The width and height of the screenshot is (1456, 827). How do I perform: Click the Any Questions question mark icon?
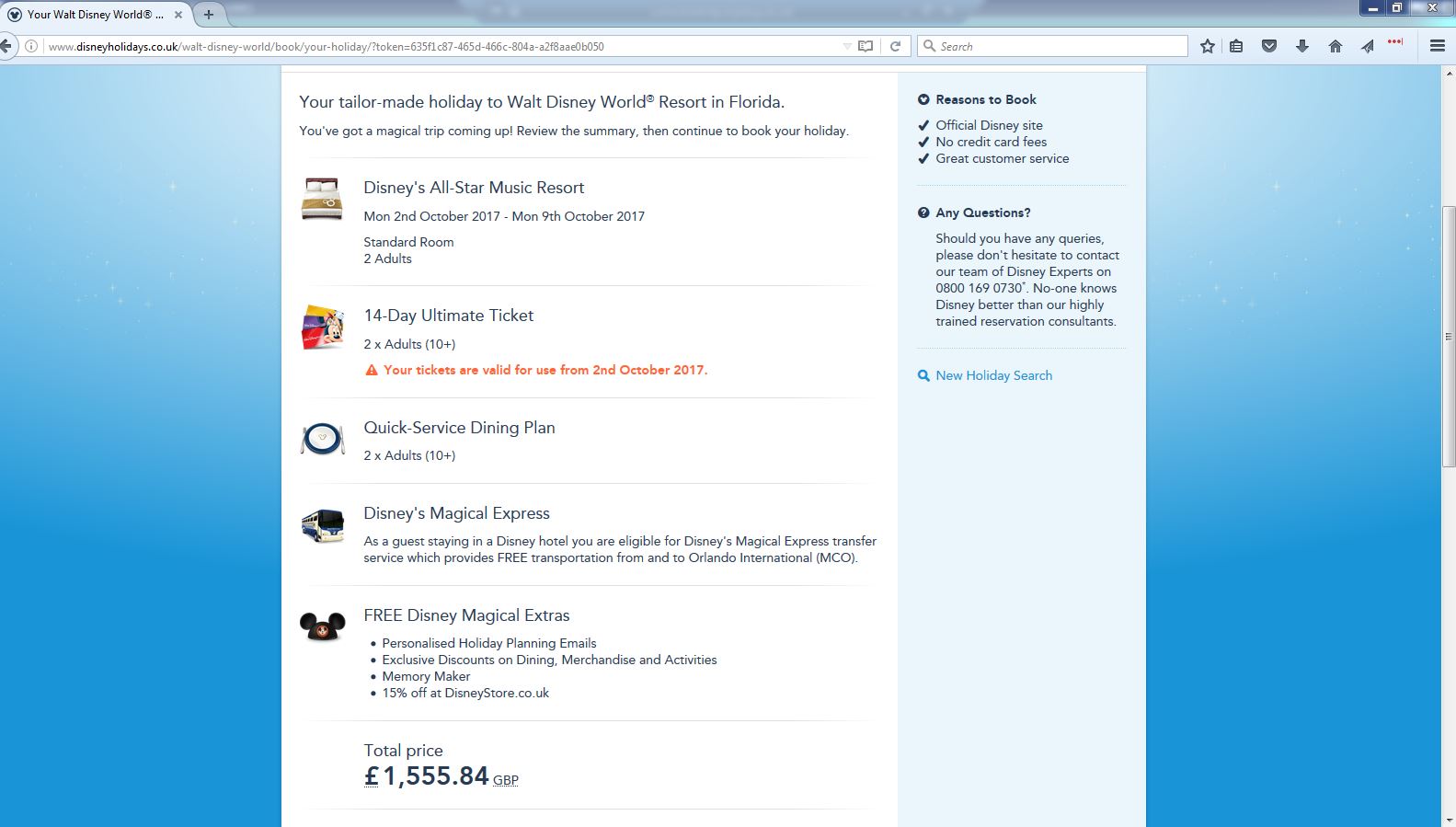(x=923, y=212)
